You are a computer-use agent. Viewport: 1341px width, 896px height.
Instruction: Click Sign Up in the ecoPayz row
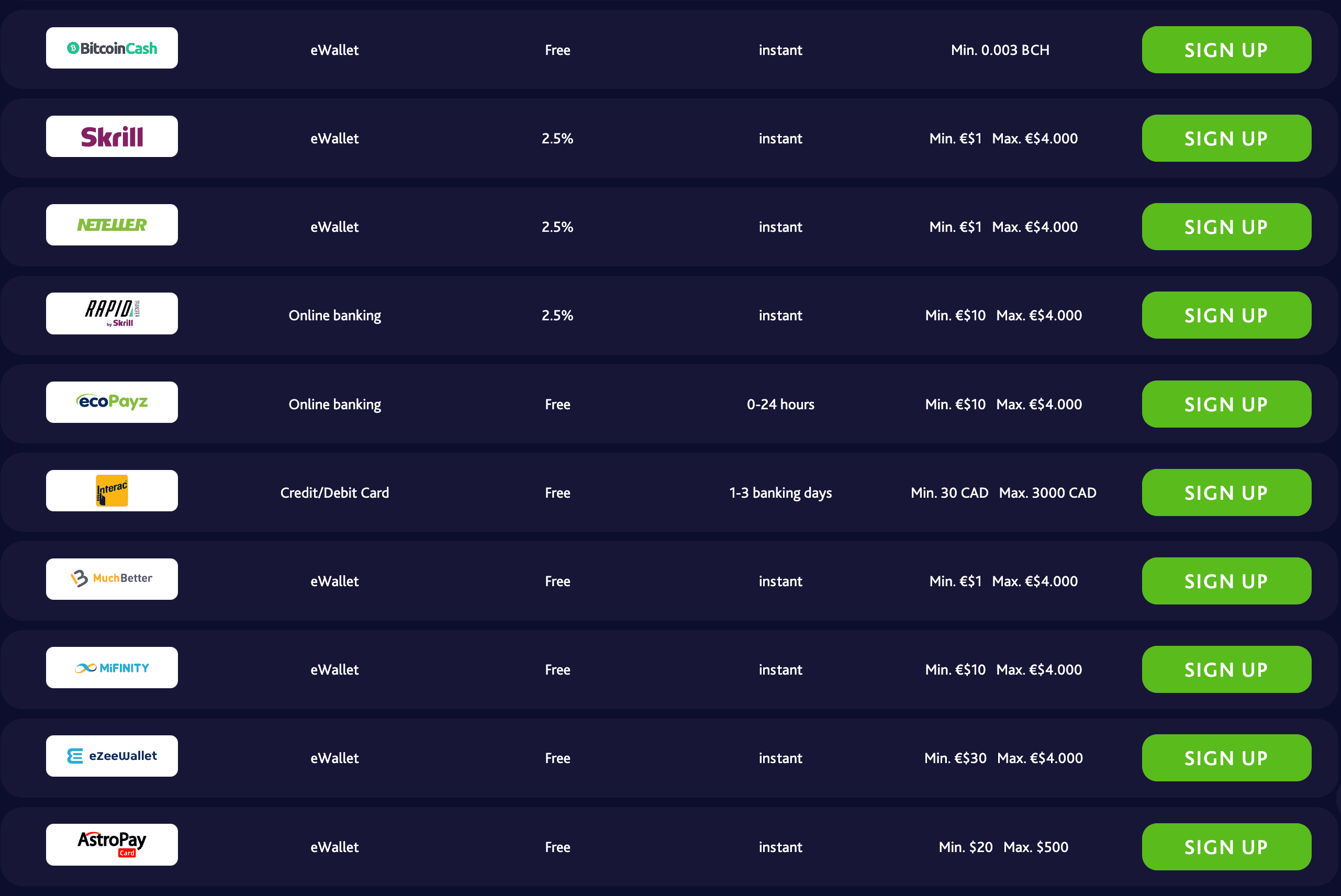[x=1226, y=404]
